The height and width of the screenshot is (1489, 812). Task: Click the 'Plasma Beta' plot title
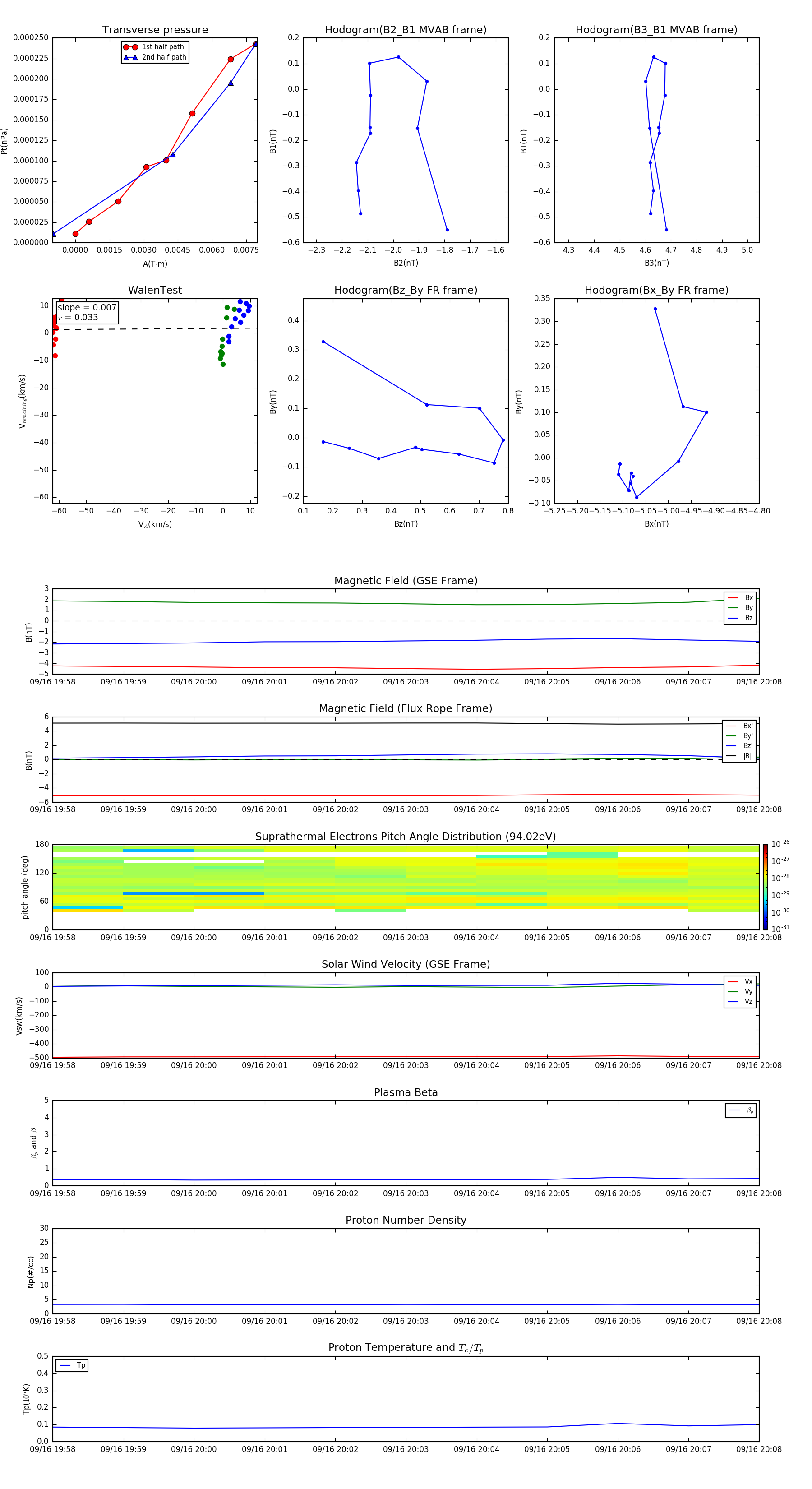point(406,1093)
